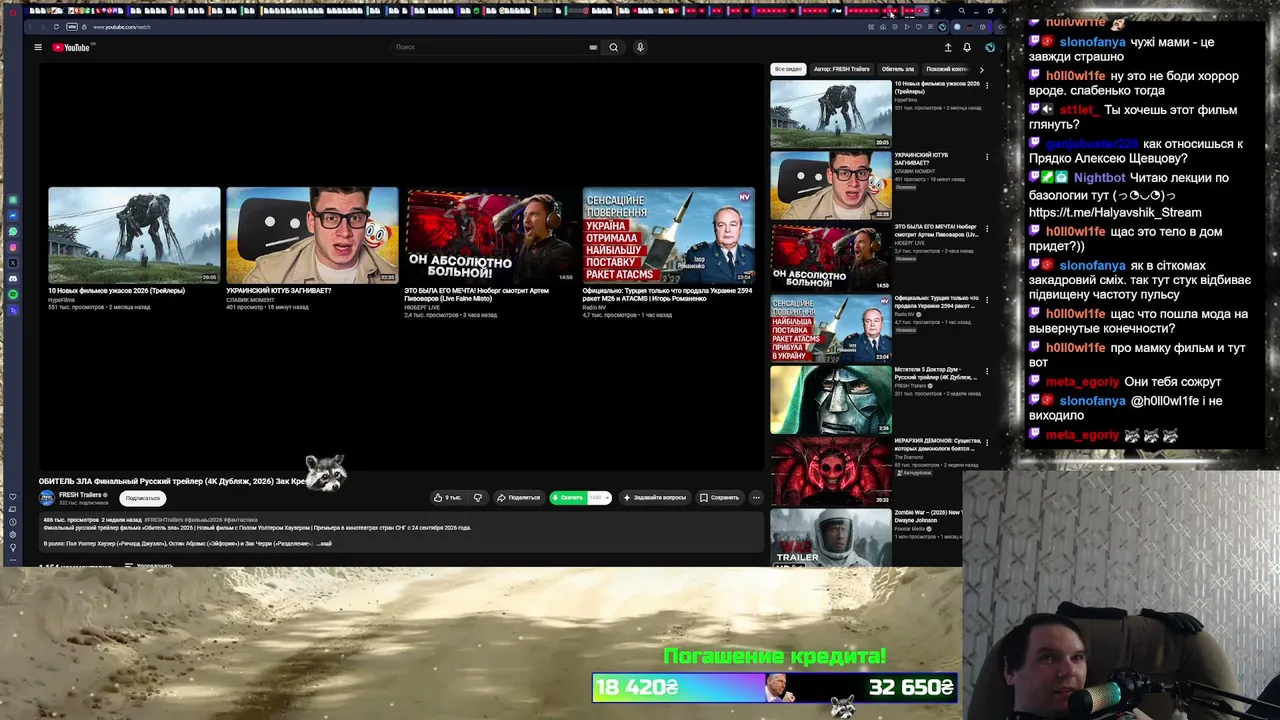Dislike the video with the thumbs-down button
The image size is (1280, 720).
(478, 497)
